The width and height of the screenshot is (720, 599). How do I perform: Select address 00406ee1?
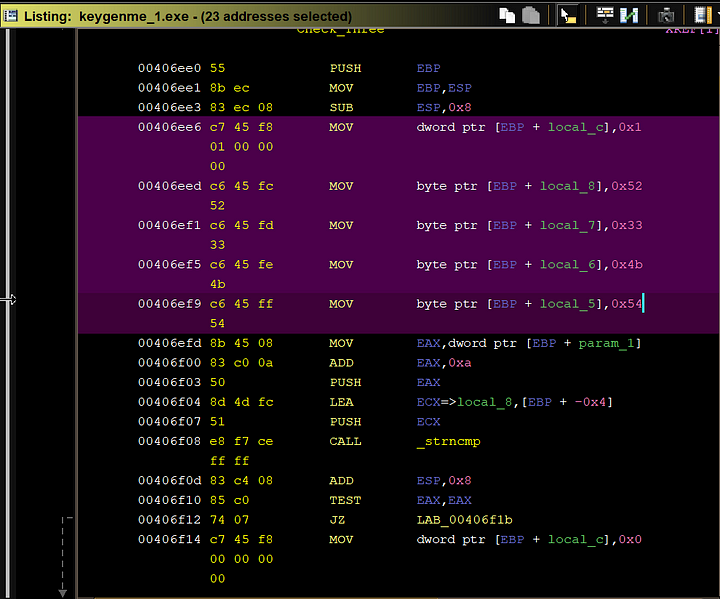(169, 88)
